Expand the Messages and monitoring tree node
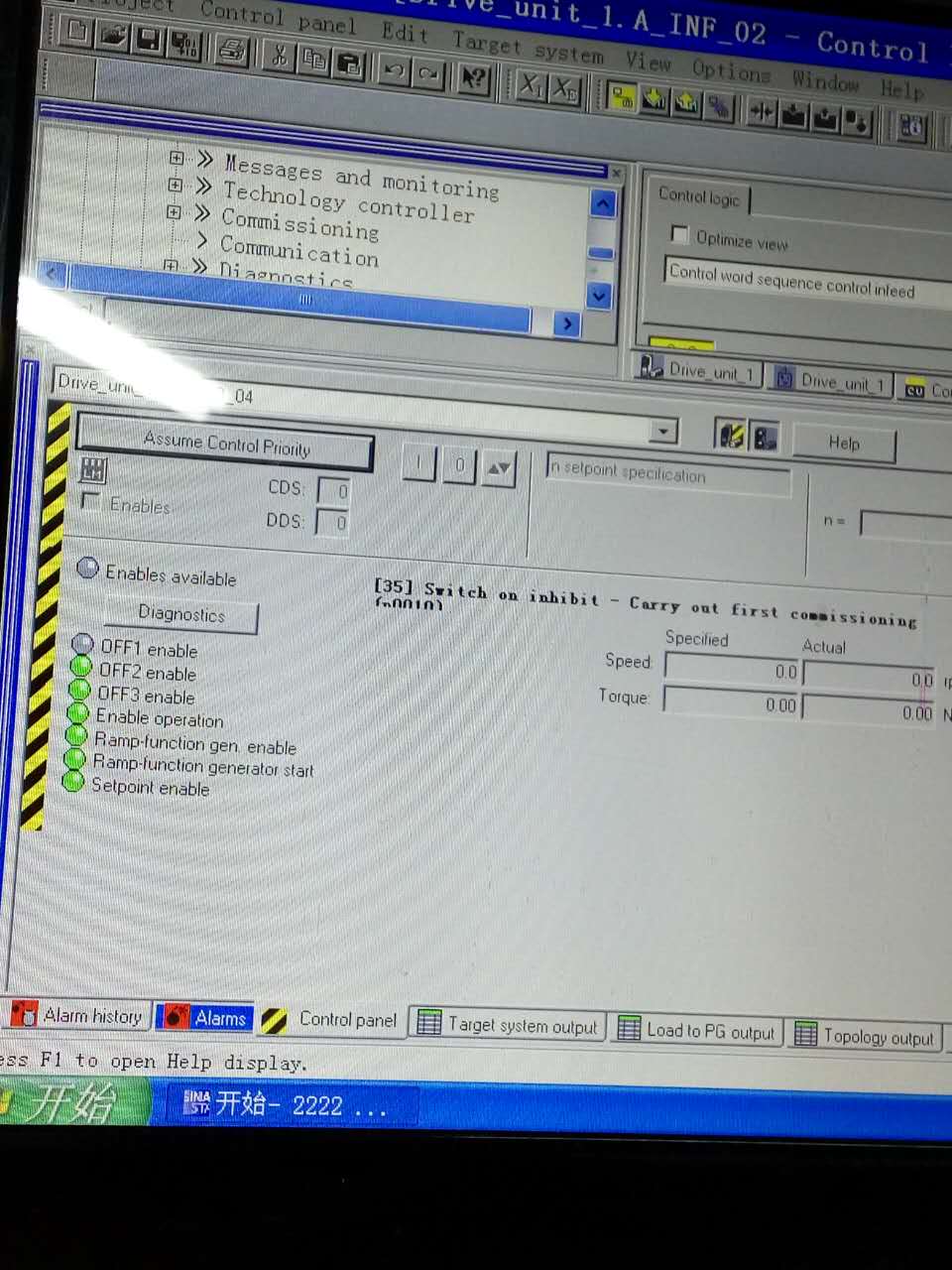 point(176,158)
